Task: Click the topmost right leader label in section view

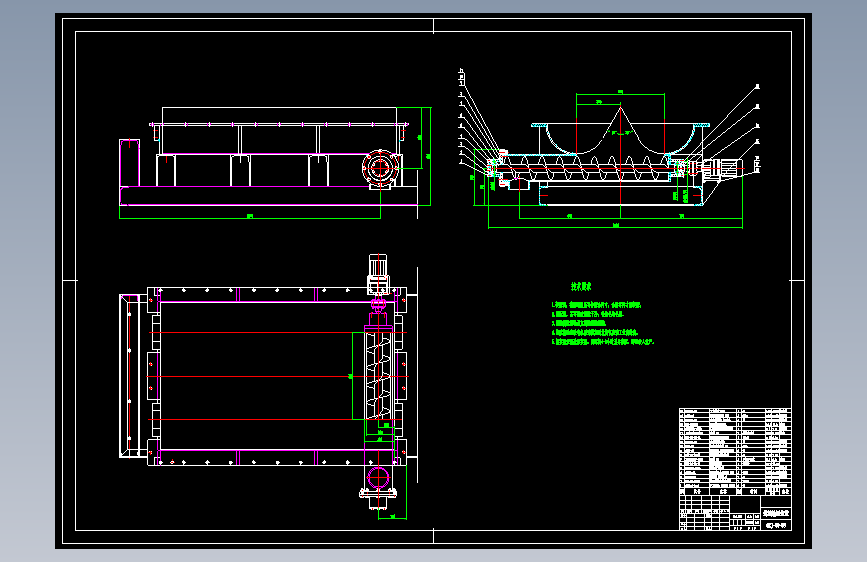Action: coord(758,87)
